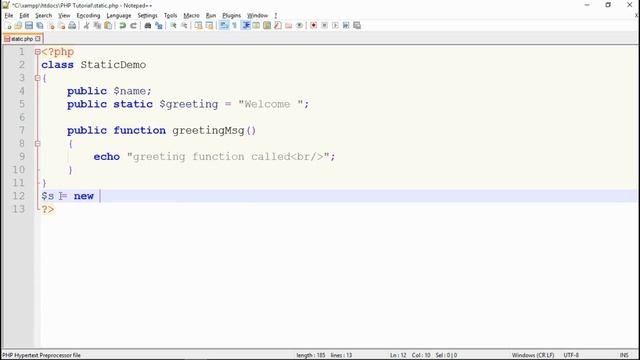Image resolution: width=640 pixels, height=360 pixels.
Task: Collapse the class fold at line 3
Action: click(x=38, y=78)
